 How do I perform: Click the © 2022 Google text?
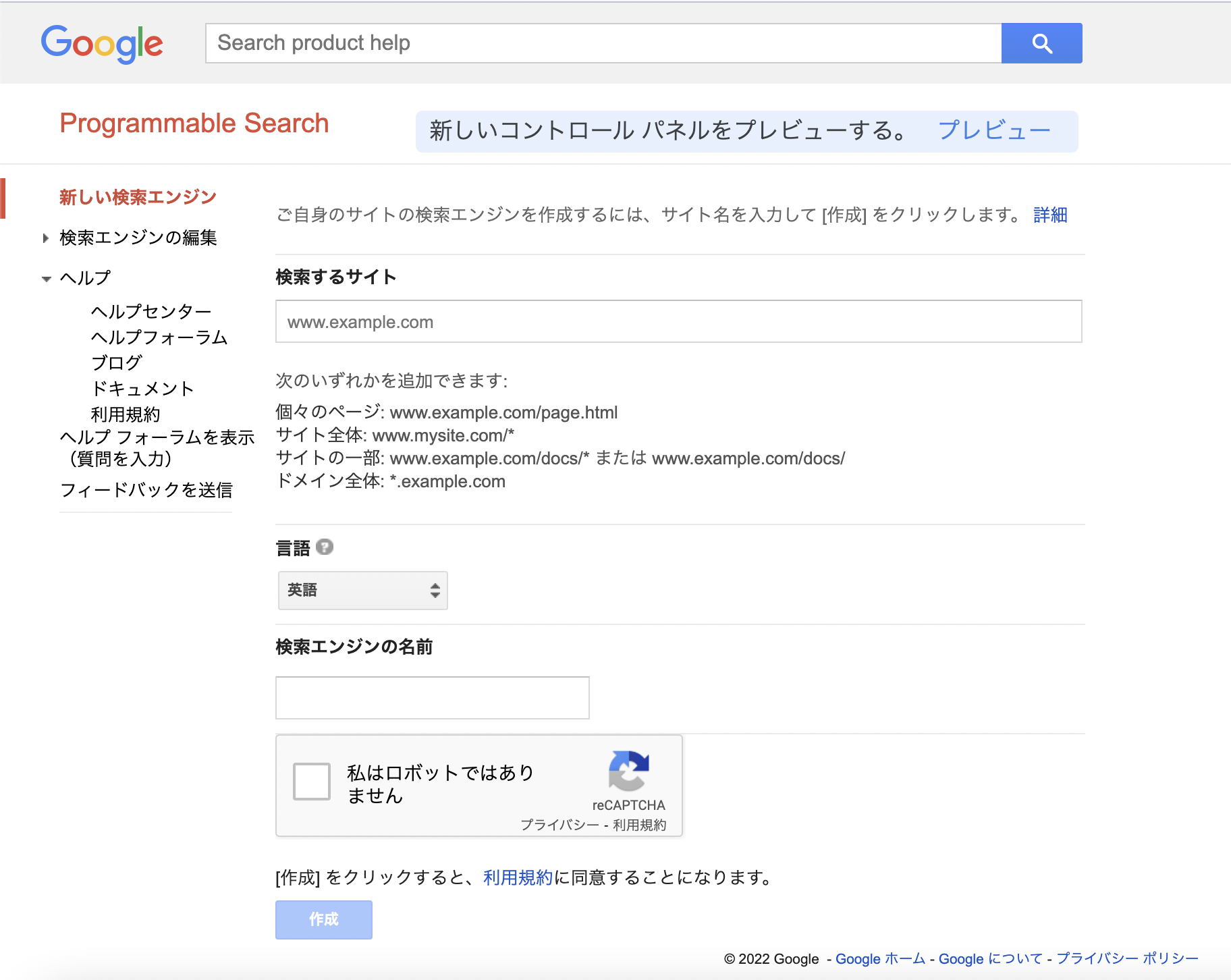tap(771, 958)
